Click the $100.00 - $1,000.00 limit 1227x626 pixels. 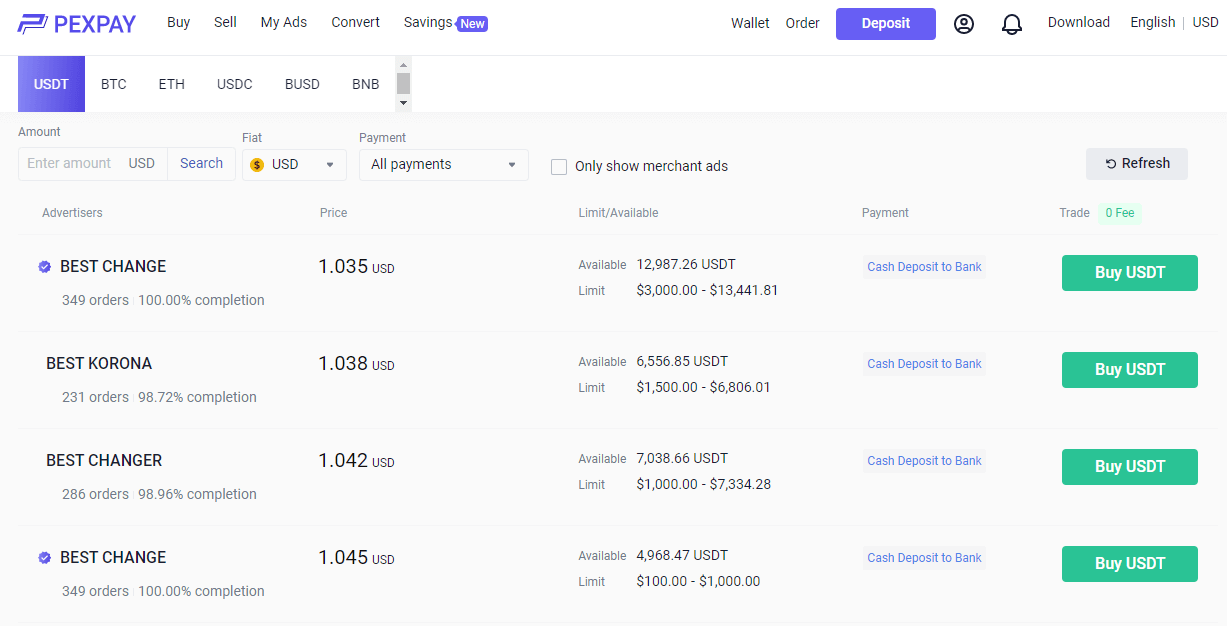[x=698, y=582]
